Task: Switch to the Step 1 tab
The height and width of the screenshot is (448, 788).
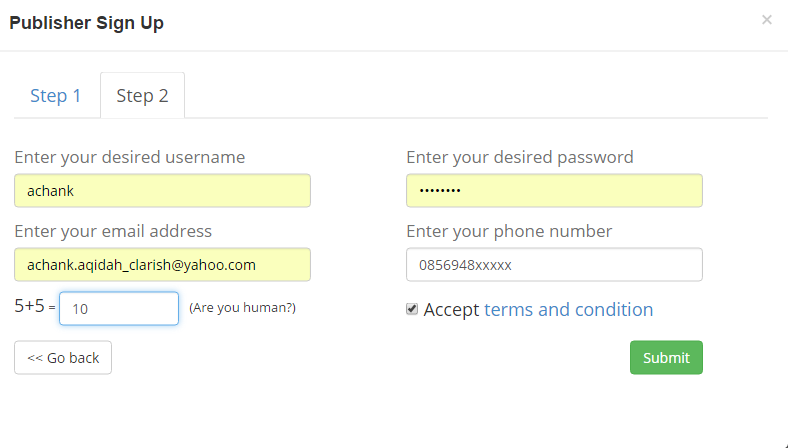Action: 56,96
